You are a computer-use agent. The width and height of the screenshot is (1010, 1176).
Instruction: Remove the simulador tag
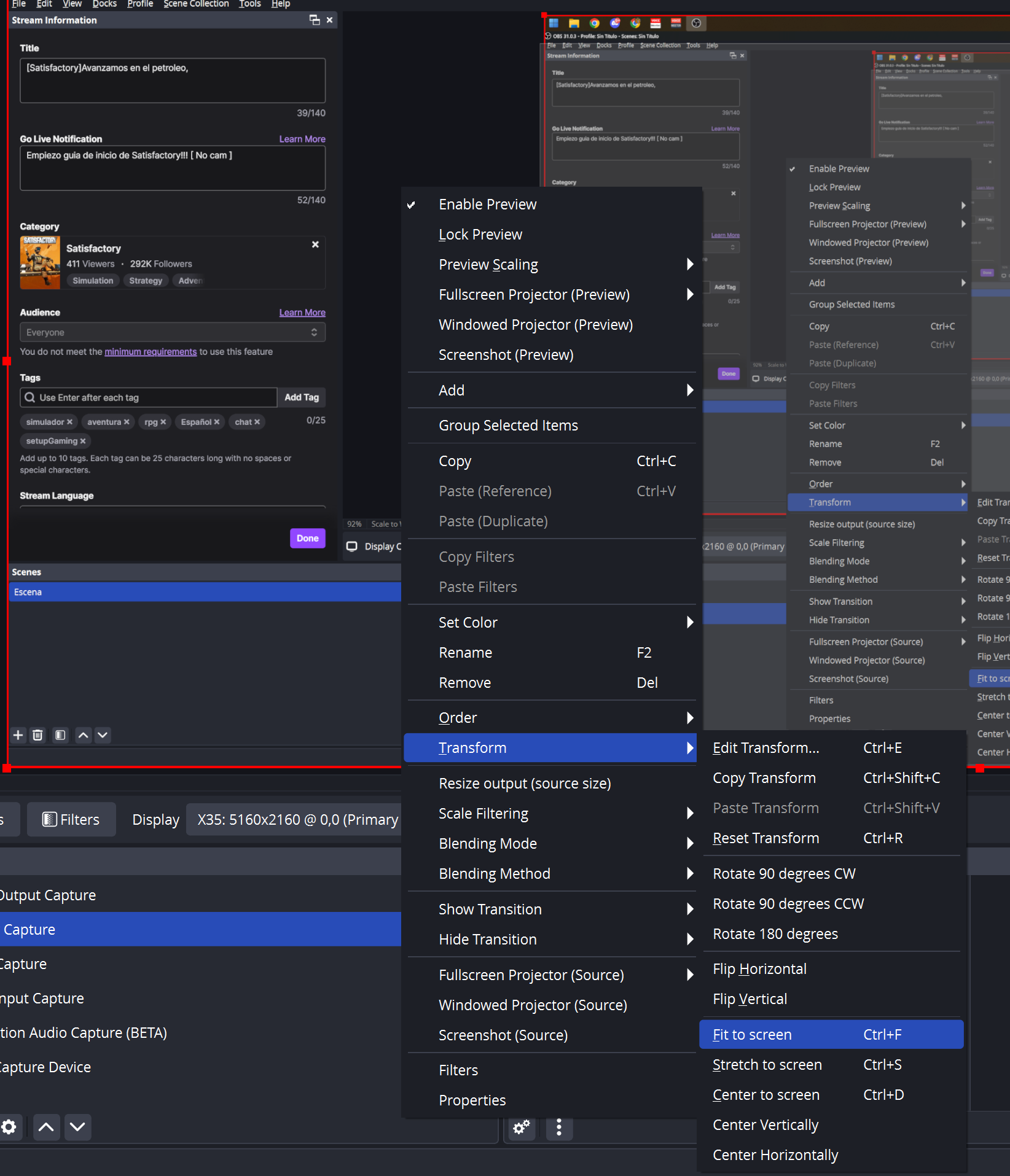[69, 422]
